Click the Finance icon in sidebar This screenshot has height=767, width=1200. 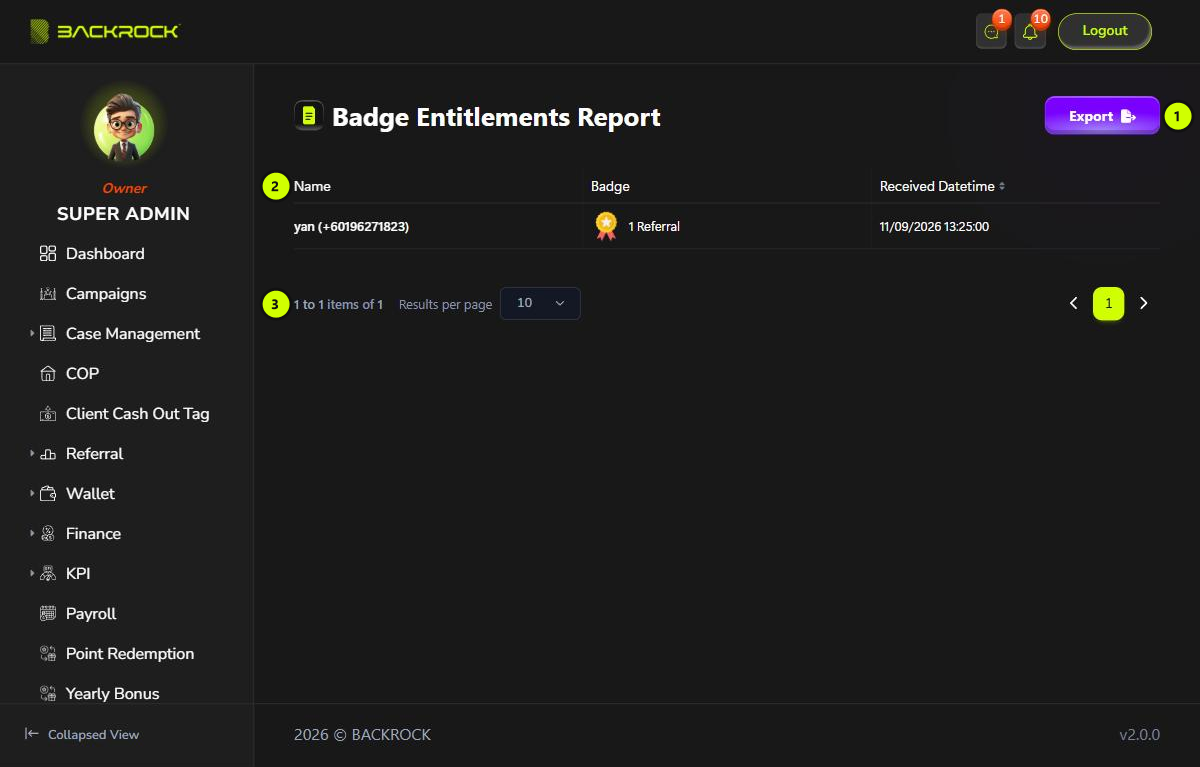click(48, 534)
